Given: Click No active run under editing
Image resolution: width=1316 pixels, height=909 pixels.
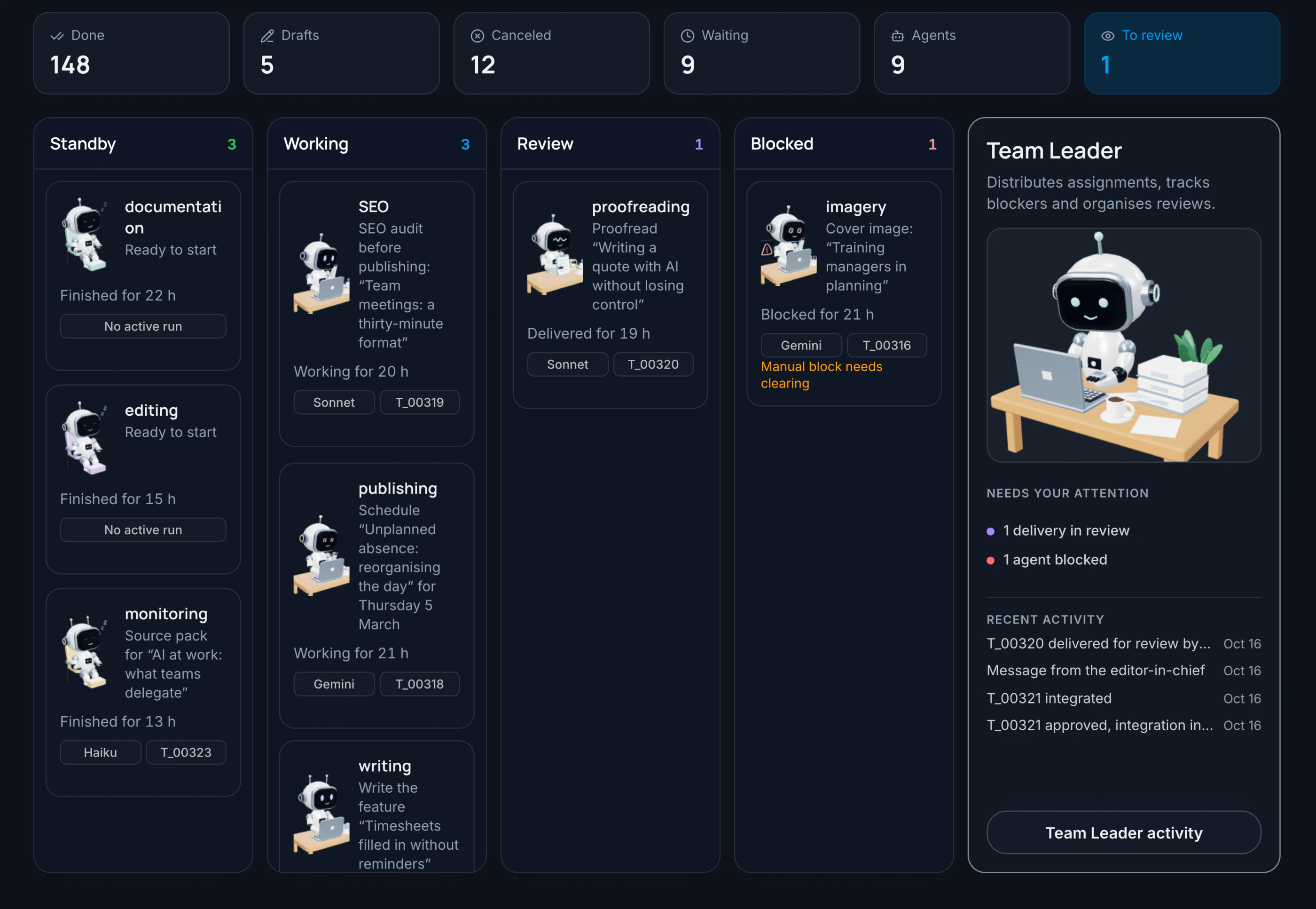Looking at the screenshot, I should point(143,530).
